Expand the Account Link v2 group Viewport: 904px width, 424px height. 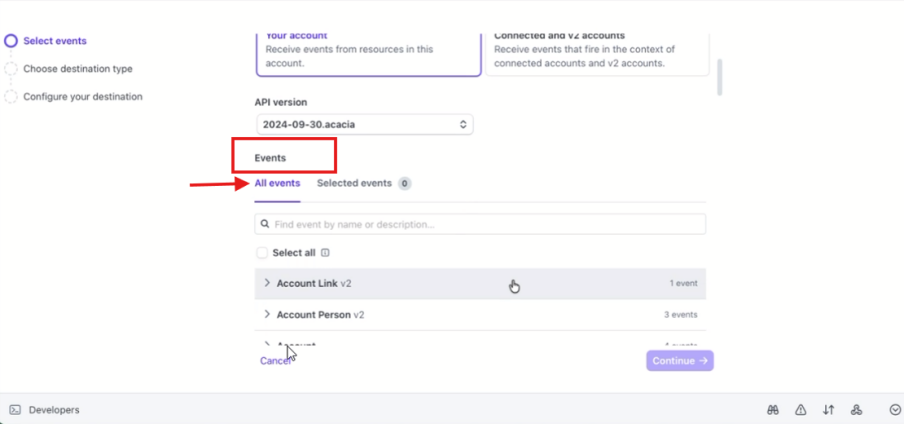[x=267, y=284]
